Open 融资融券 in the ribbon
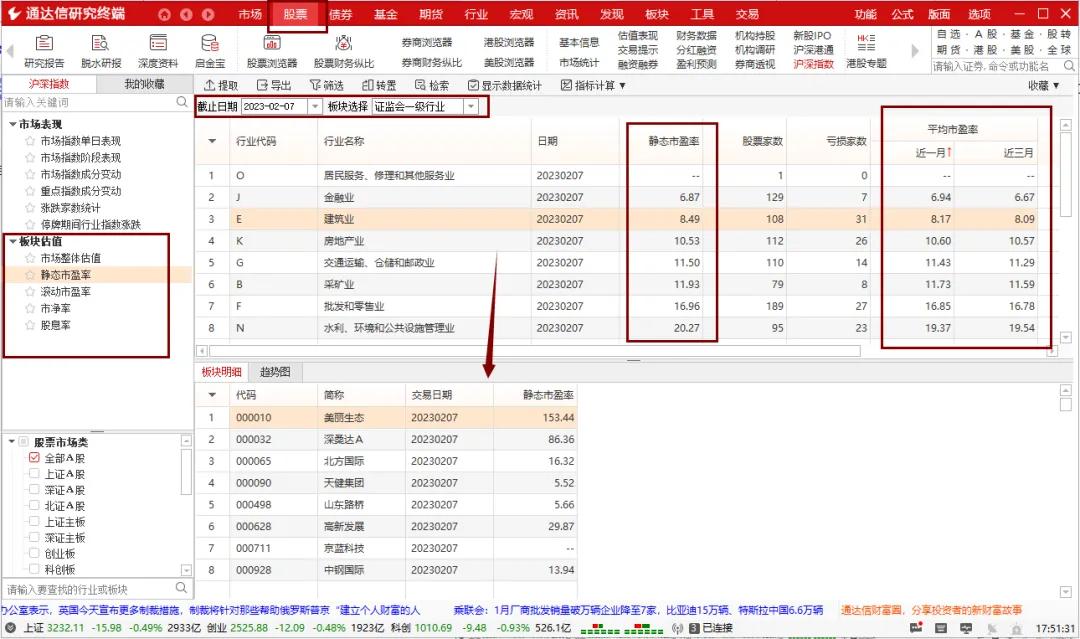1080x639 pixels. tap(638, 64)
